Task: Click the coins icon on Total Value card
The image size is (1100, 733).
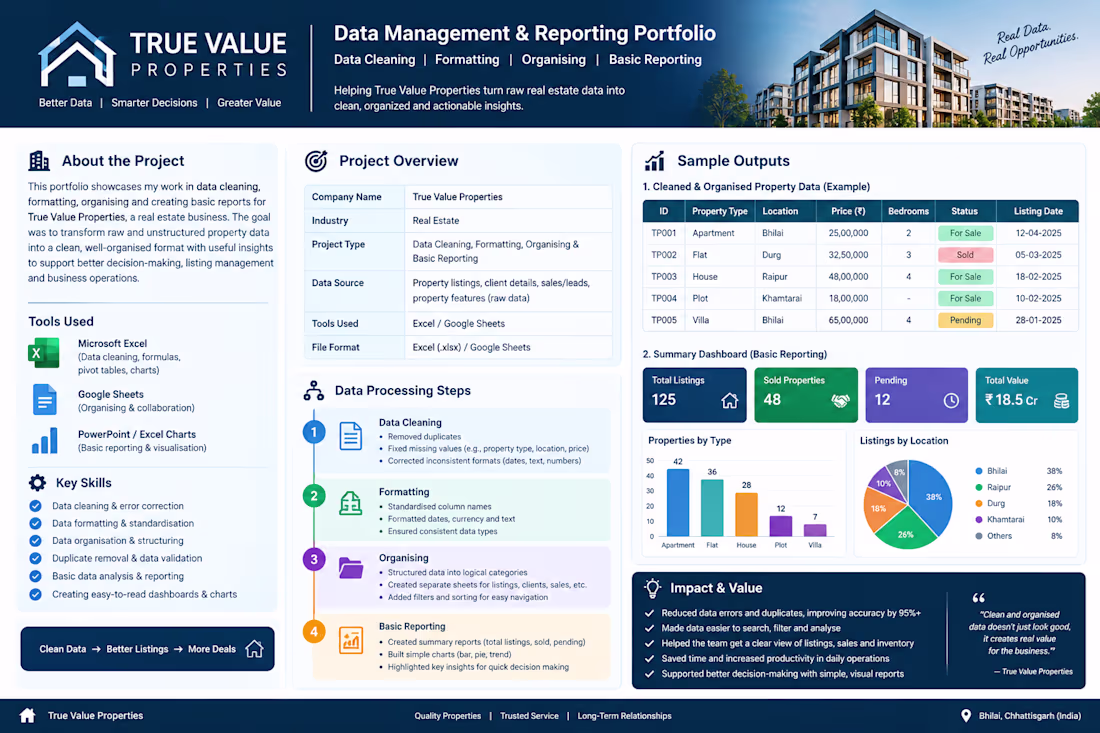Action: (1061, 401)
